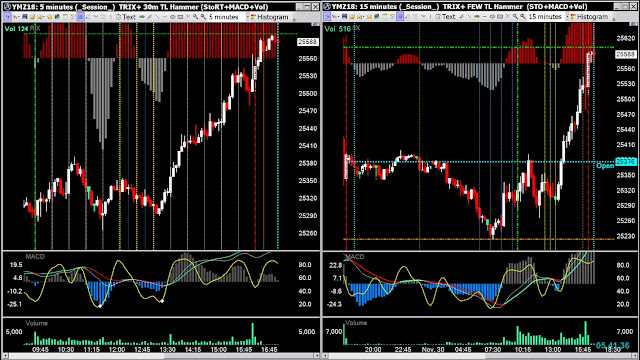Click the plain star icon in the 5 minutes window
Screen dimensions: 640x360
(49, 17)
